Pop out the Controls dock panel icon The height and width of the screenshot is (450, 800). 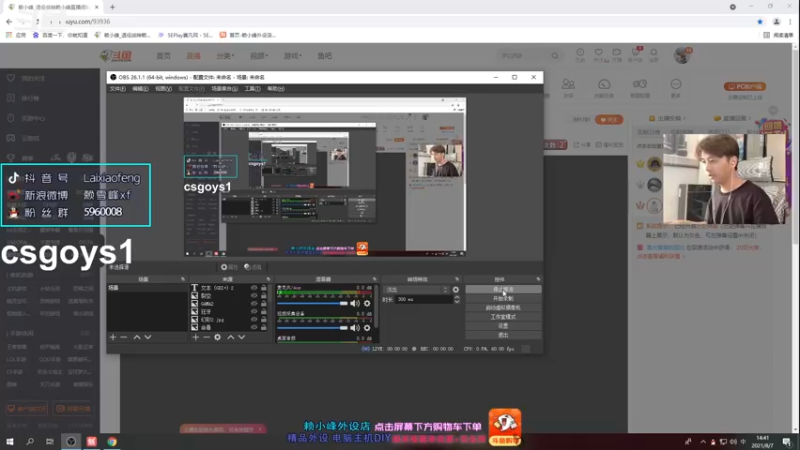[538, 279]
